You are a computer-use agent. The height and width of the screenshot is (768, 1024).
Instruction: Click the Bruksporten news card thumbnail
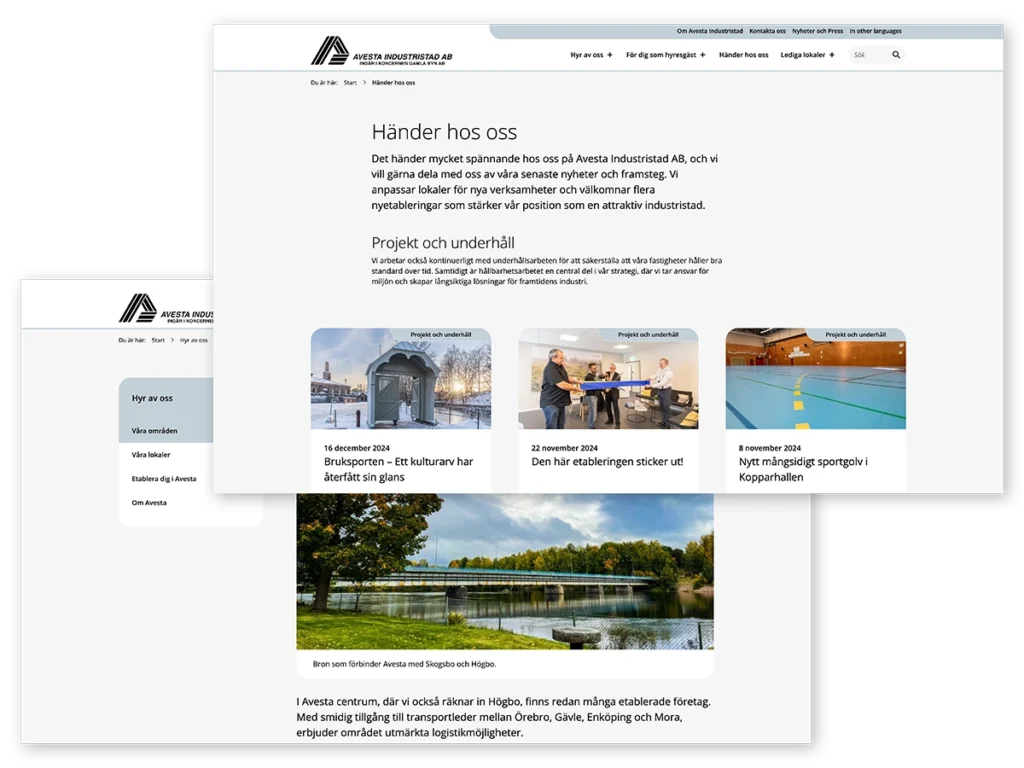(x=400, y=377)
